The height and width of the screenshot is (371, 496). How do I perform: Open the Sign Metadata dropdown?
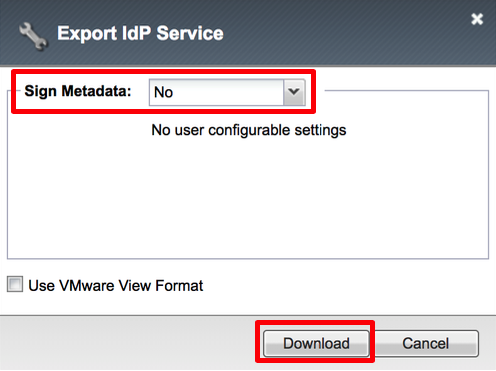pos(227,92)
